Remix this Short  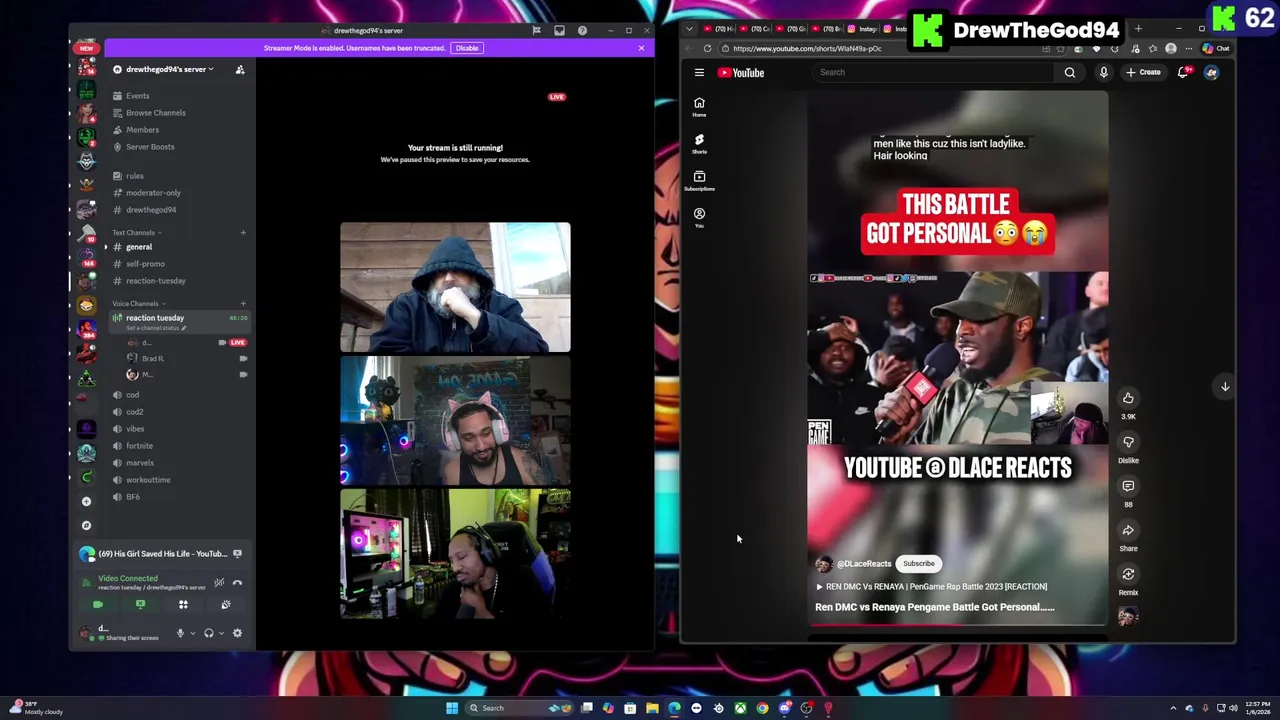(x=1128, y=574)
